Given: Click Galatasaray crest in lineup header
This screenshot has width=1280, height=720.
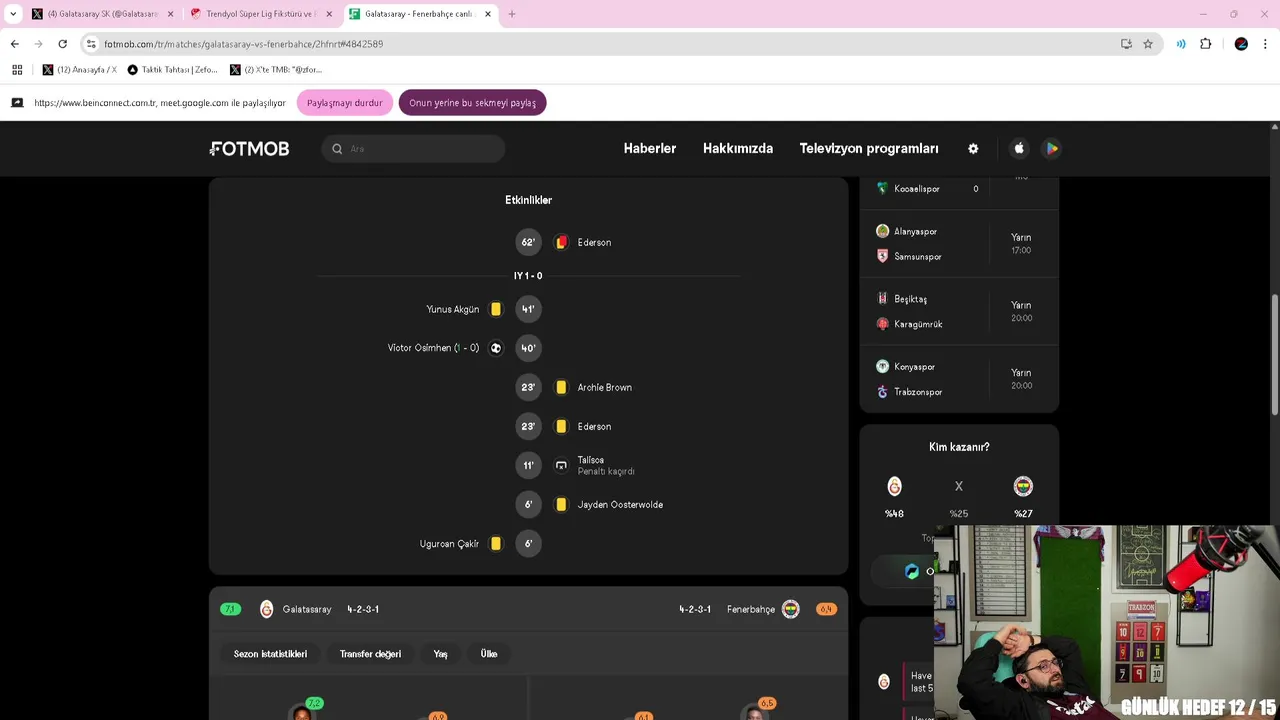Looking at the screenshot, I should pos(266,609).
